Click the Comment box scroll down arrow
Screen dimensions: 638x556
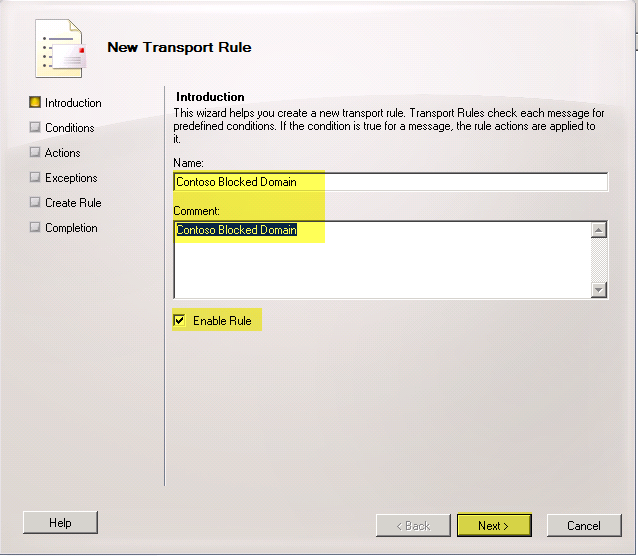pos(599,290)
